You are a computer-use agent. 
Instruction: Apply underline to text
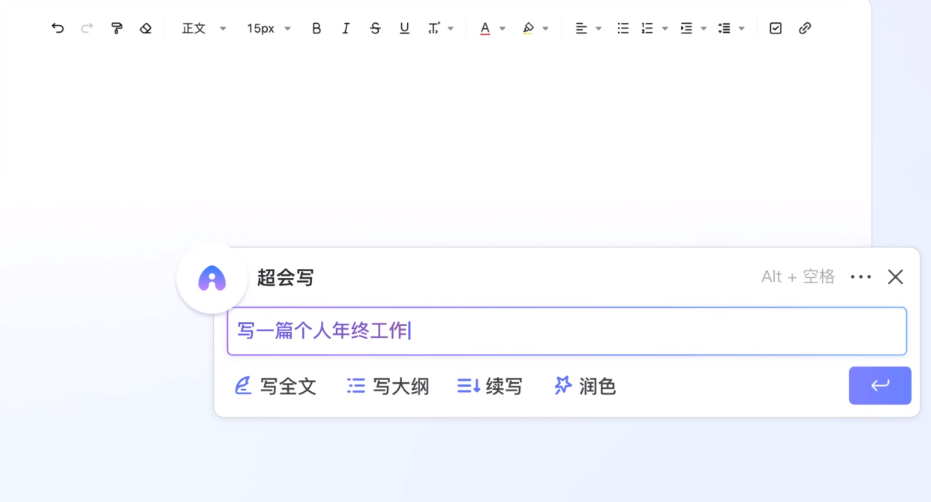404,29
